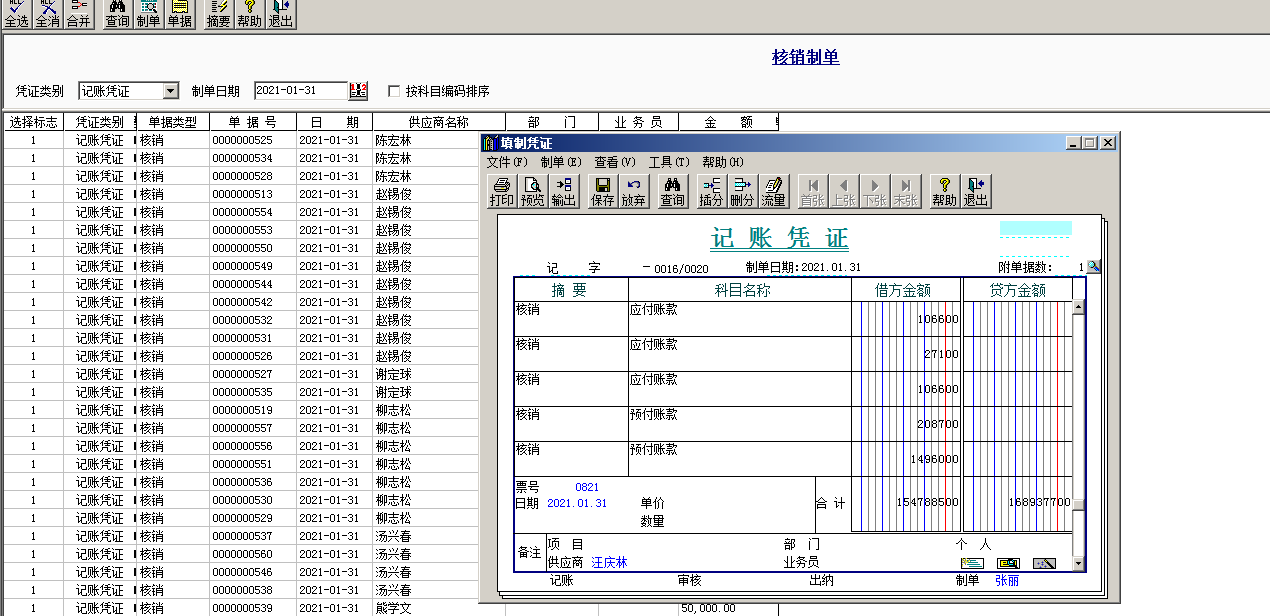Click preparer name 张丽
Screen dimensions: 1270x616
coord(1006,580)
